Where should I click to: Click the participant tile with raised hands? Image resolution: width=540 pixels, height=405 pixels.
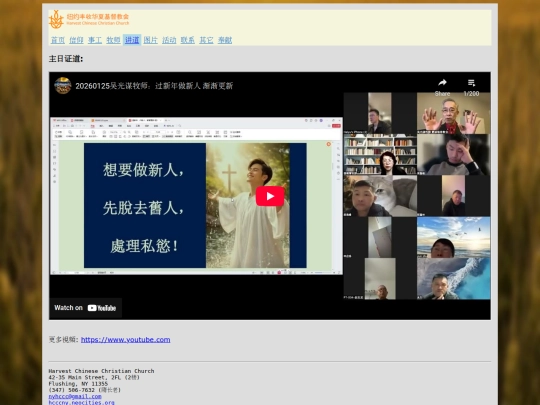(x=454, y=113)
